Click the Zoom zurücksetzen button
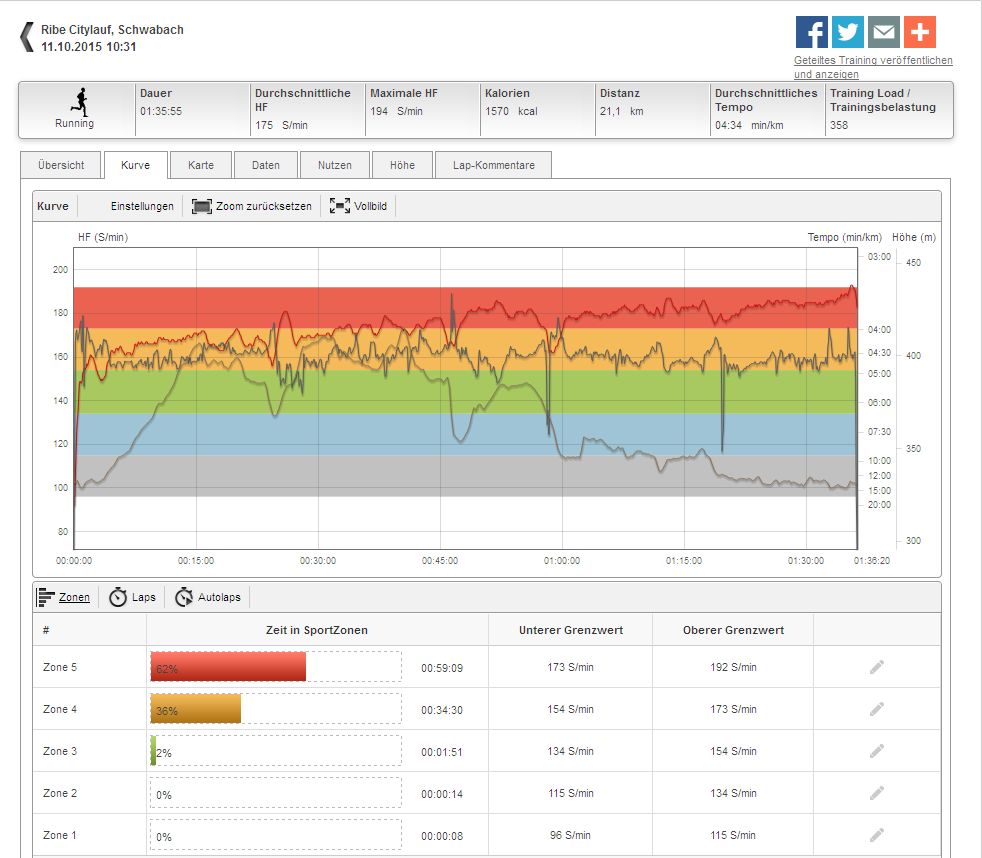The width and height of the screenshot is (982, 858). (252, 207)
